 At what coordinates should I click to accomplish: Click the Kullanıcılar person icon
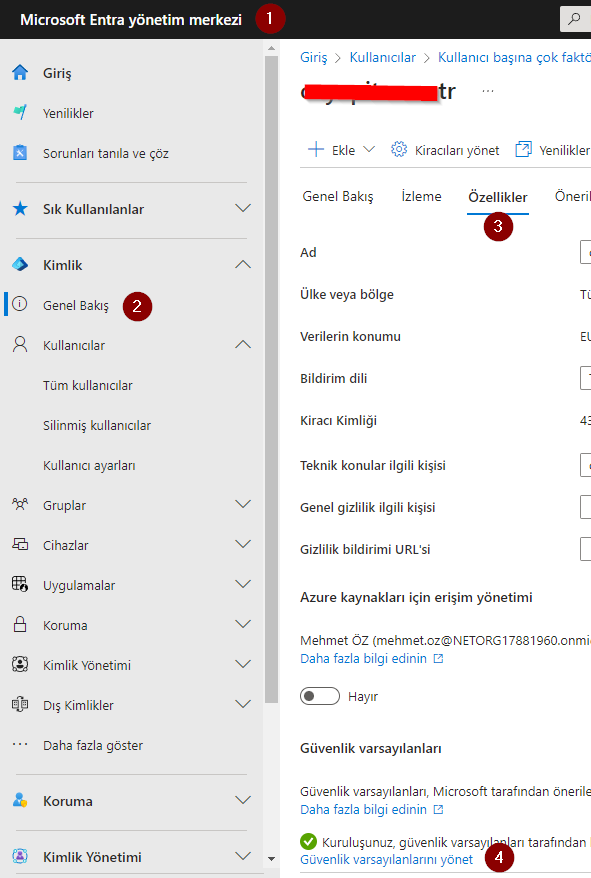tap(20, 344)
